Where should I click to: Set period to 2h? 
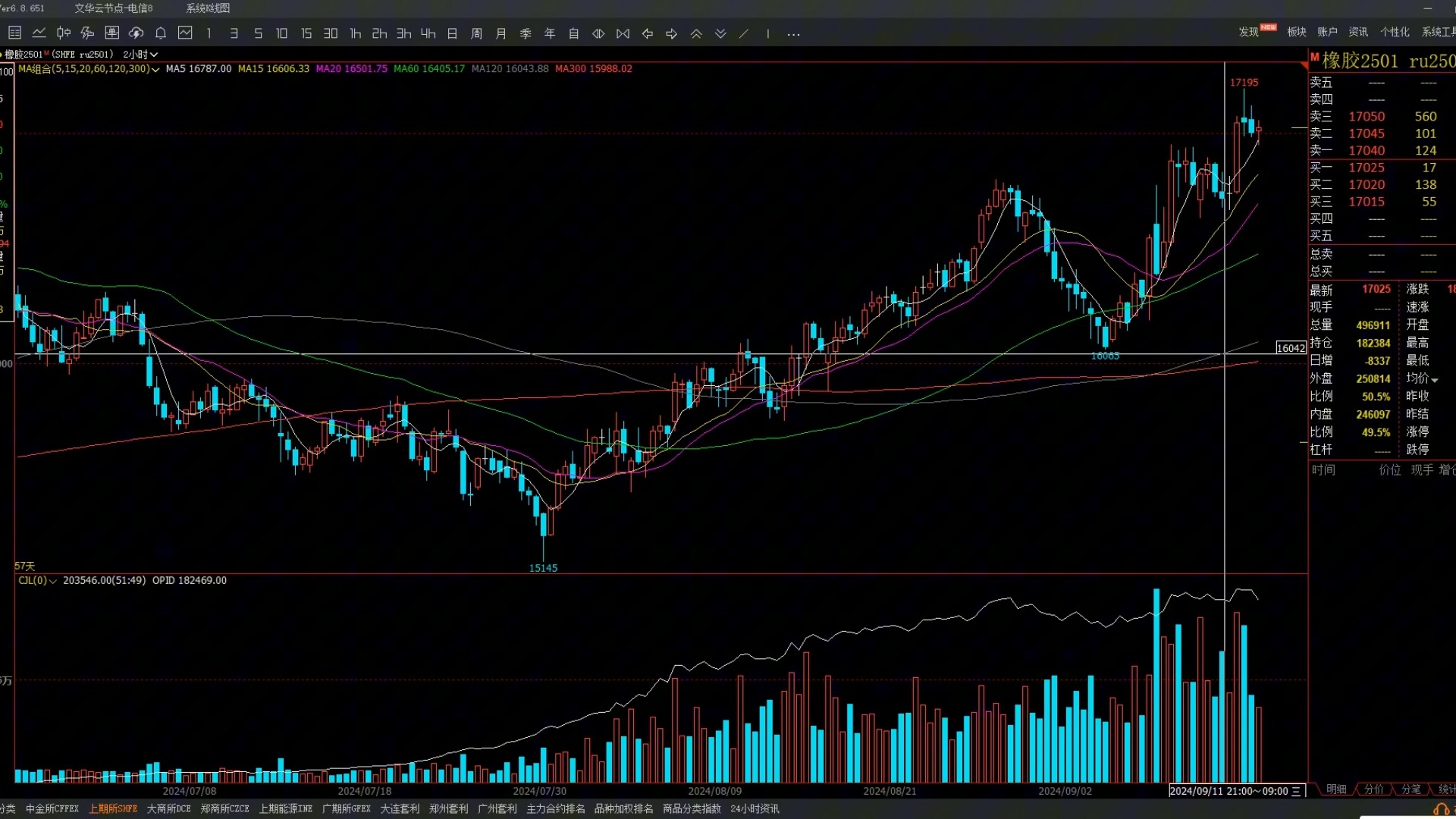[x=379, y=33]
